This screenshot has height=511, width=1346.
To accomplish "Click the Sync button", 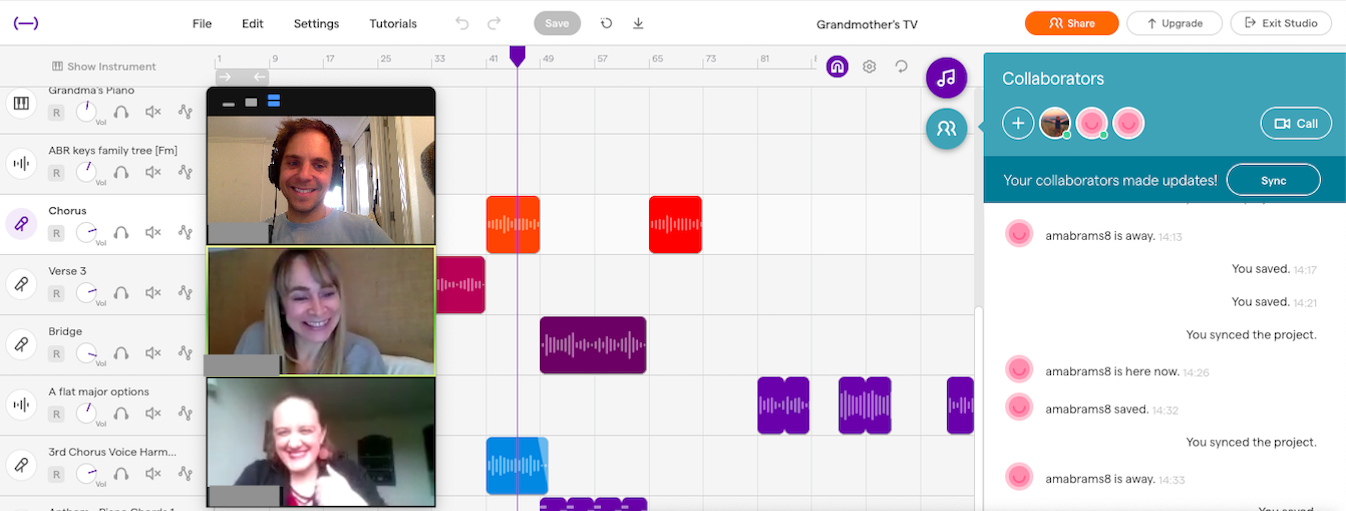I will coord(1273,180).
